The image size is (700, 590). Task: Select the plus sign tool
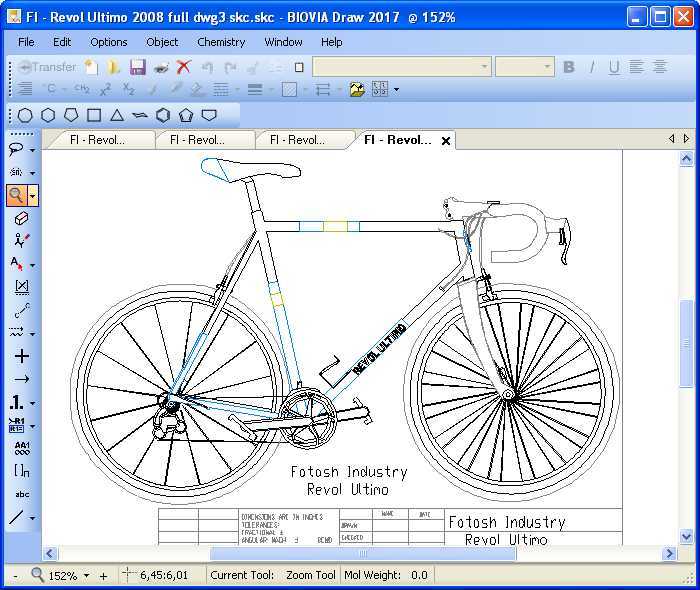[21, 356]
